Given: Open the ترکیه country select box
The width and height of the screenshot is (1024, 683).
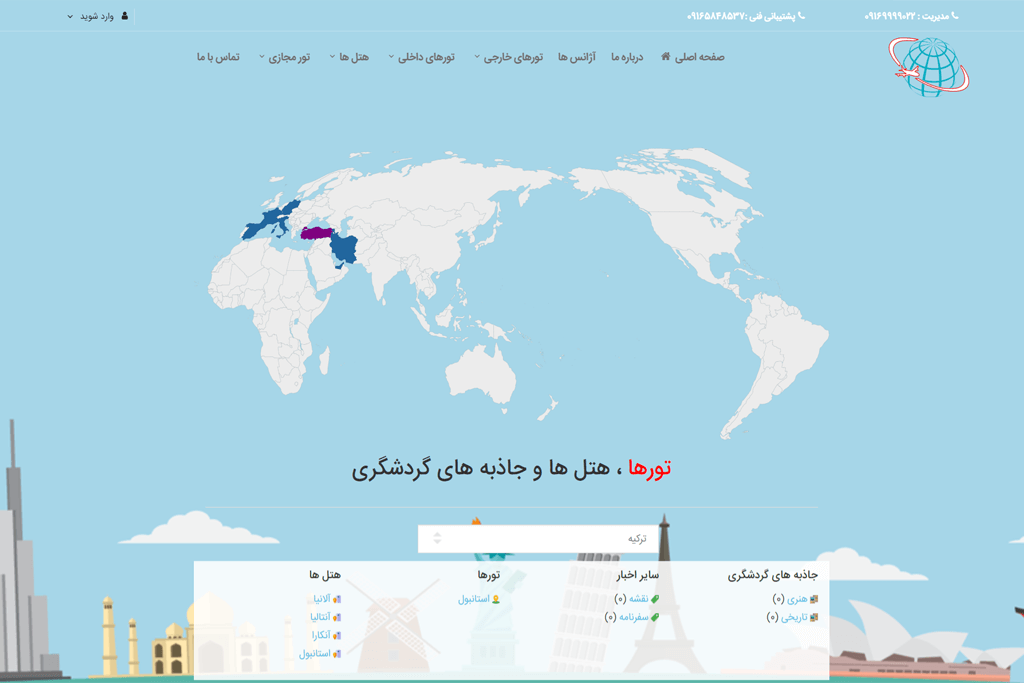Looking at the screenshot, I should (538, 538).
